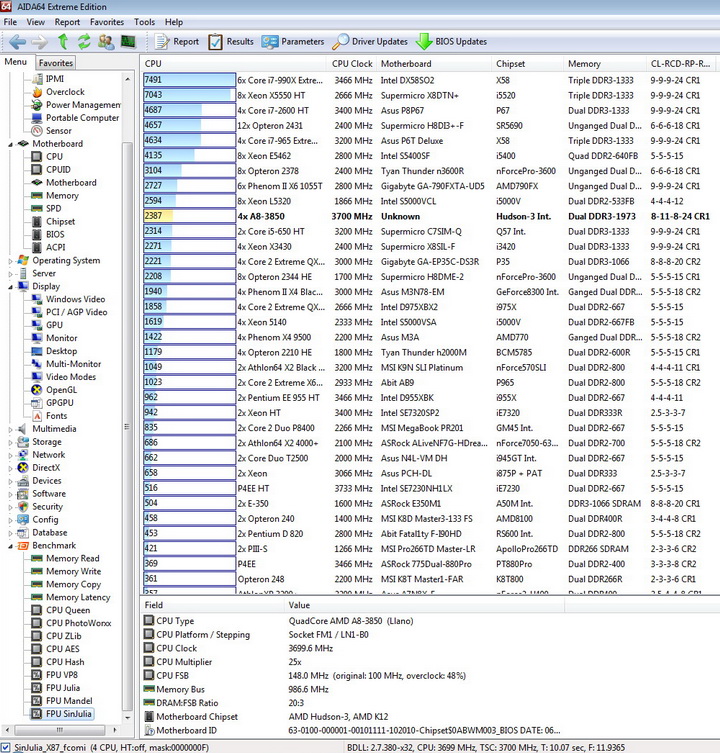
Task: Open the File menu
Action: point(10,22)
